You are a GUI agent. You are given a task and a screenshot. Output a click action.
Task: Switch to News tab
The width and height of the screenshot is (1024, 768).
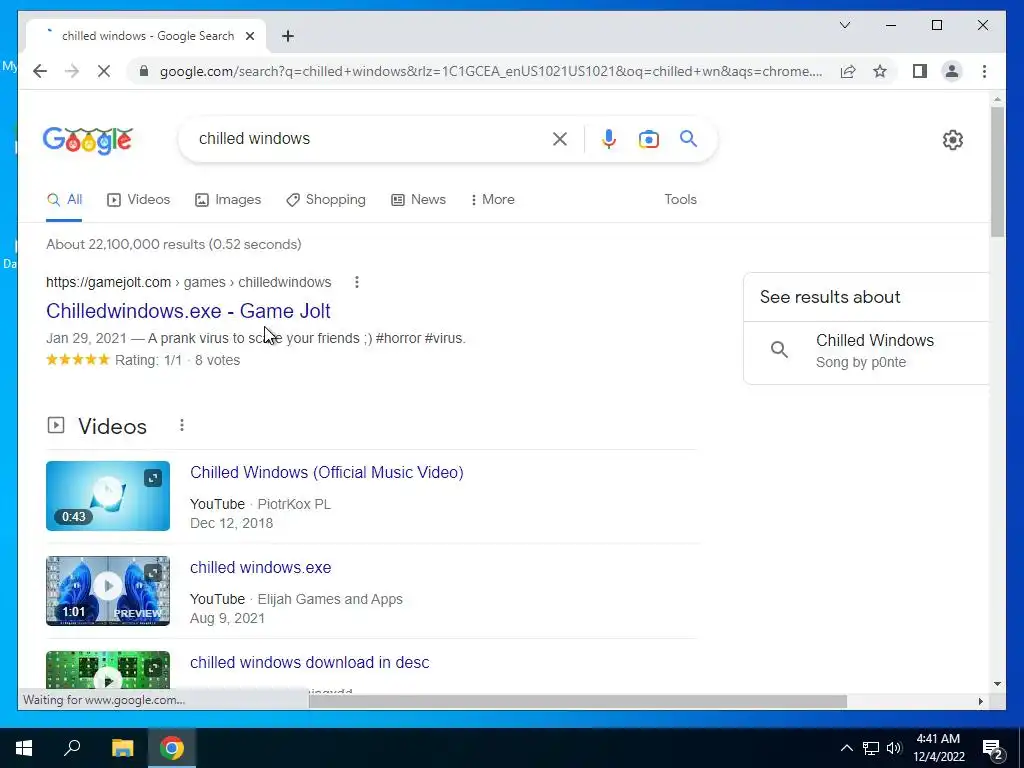tap(419, 200)
